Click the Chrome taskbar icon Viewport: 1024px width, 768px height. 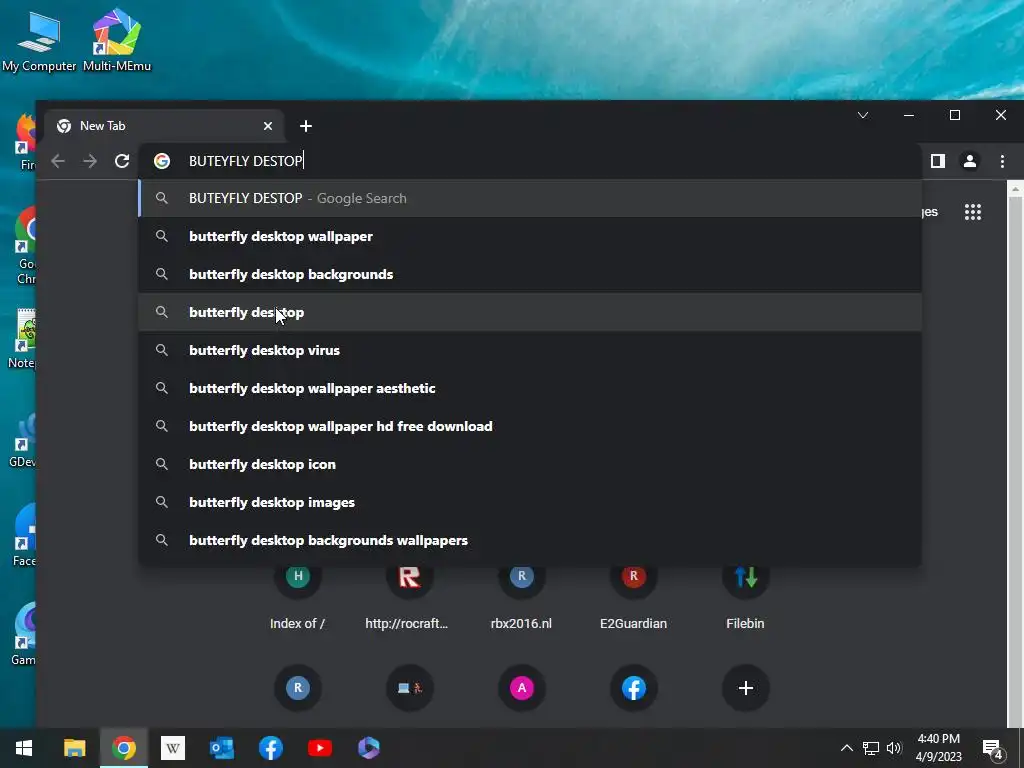[x=123, y=748]
